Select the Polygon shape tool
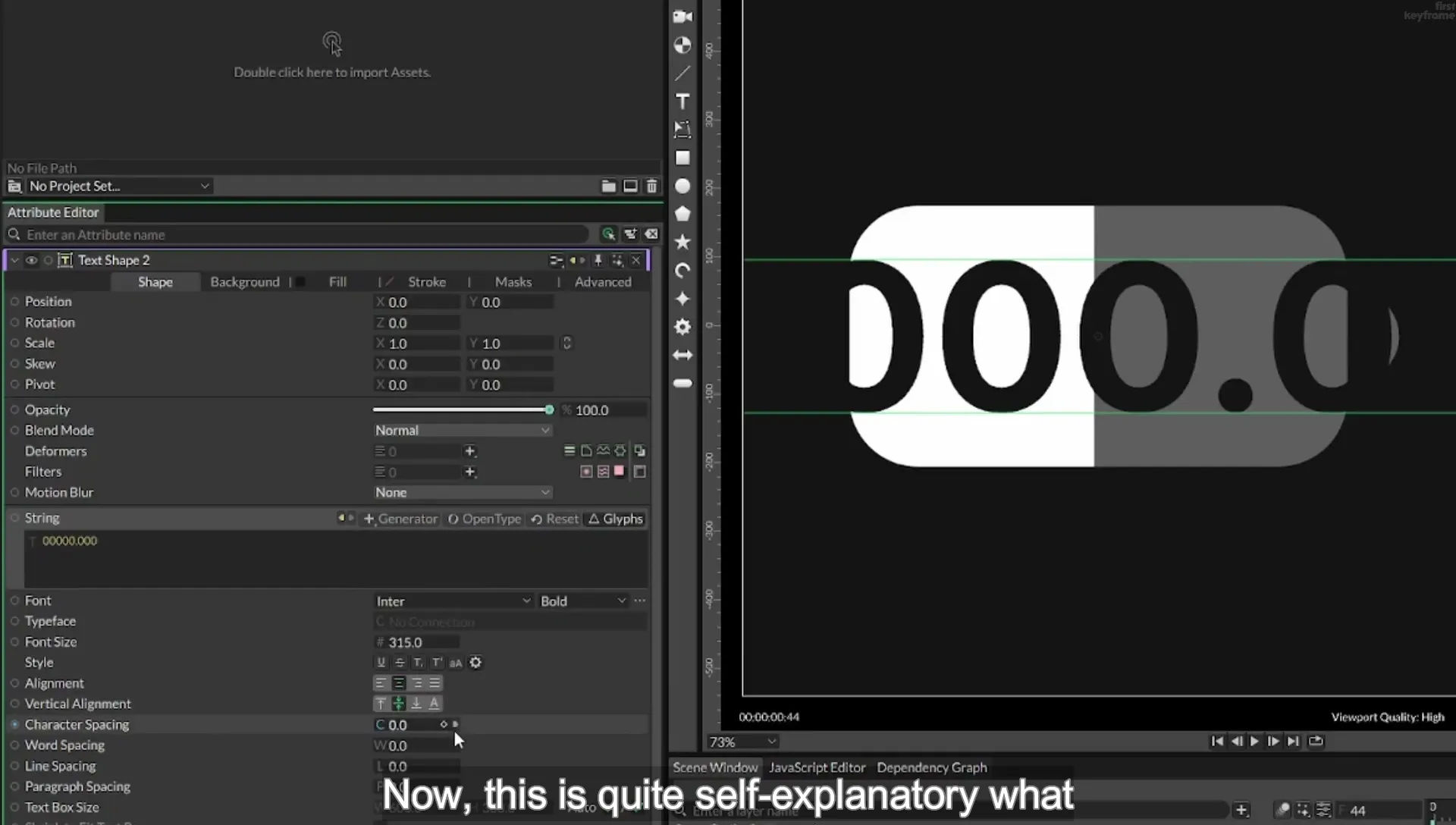The height and width of the screenshot is (825, 1456). pos(682,214)
